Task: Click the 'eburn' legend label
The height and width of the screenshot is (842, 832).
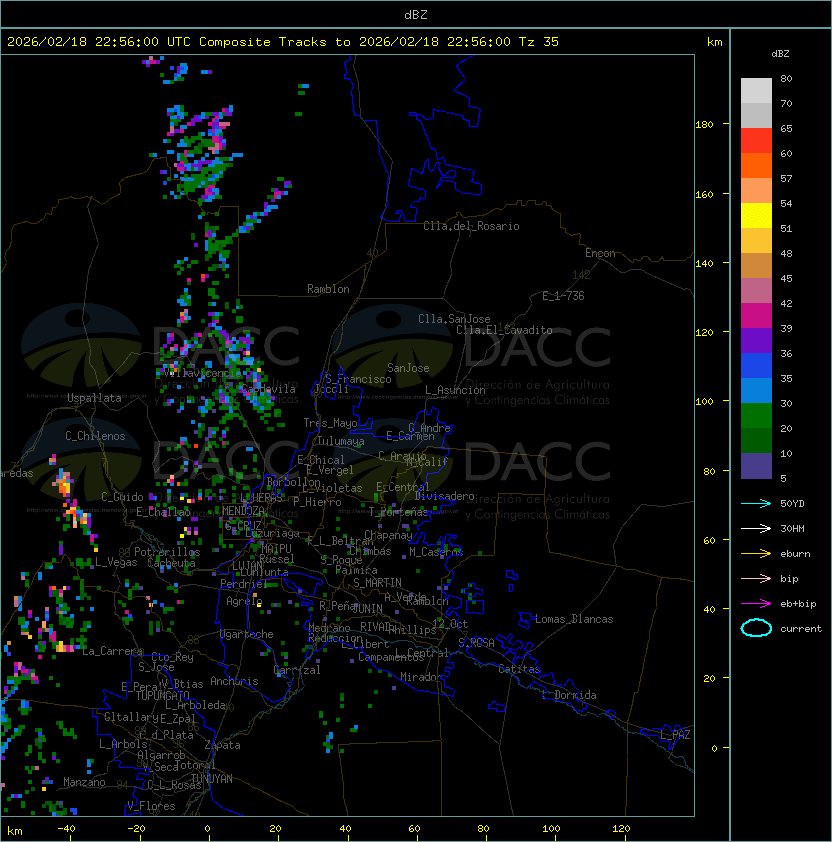Action: coord(795,554)
